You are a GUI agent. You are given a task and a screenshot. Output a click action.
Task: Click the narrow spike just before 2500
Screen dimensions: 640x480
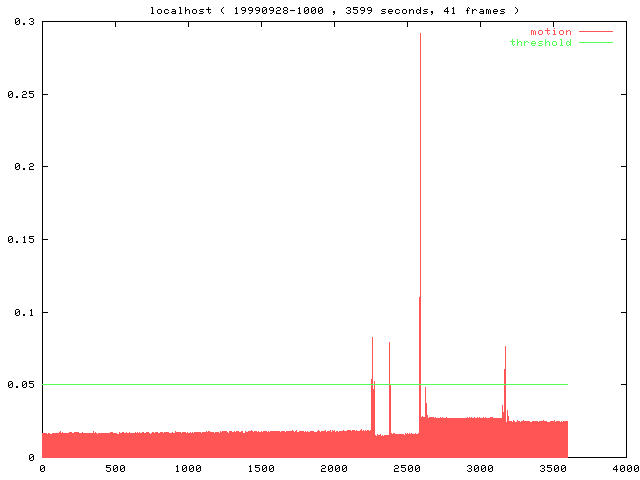point(389,345)
